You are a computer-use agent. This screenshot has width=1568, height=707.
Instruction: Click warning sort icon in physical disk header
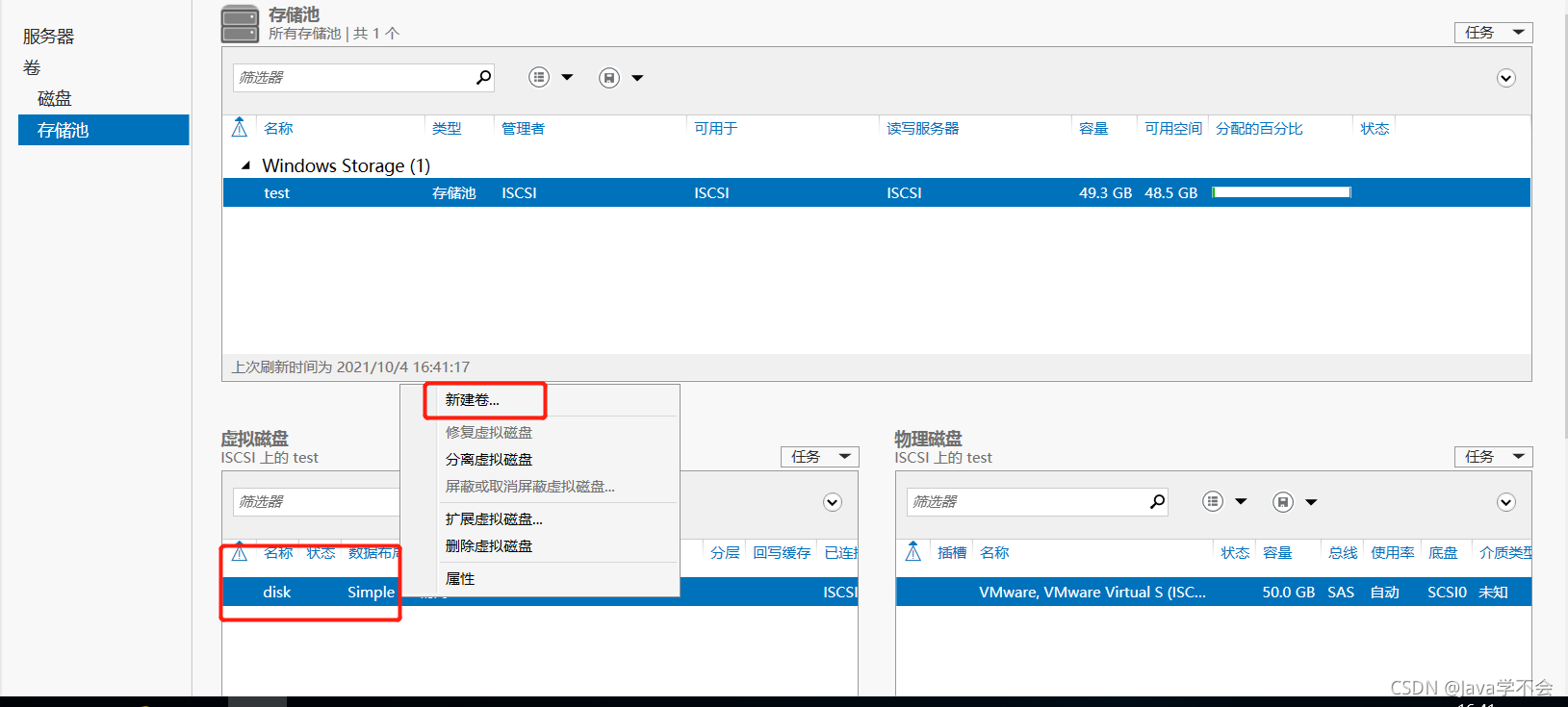point(913,552)
